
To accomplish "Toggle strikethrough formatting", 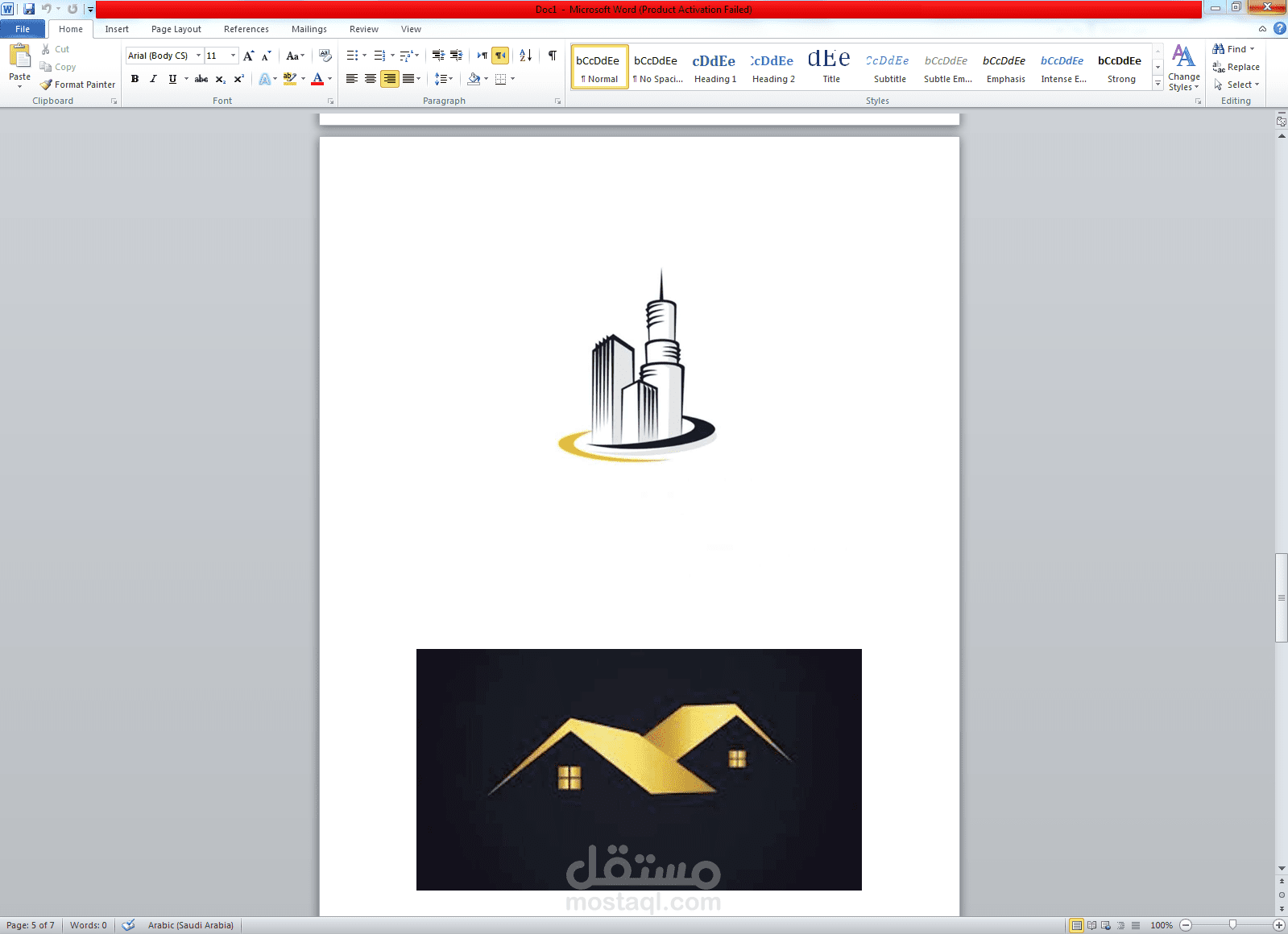I will [x=201, y=79].
